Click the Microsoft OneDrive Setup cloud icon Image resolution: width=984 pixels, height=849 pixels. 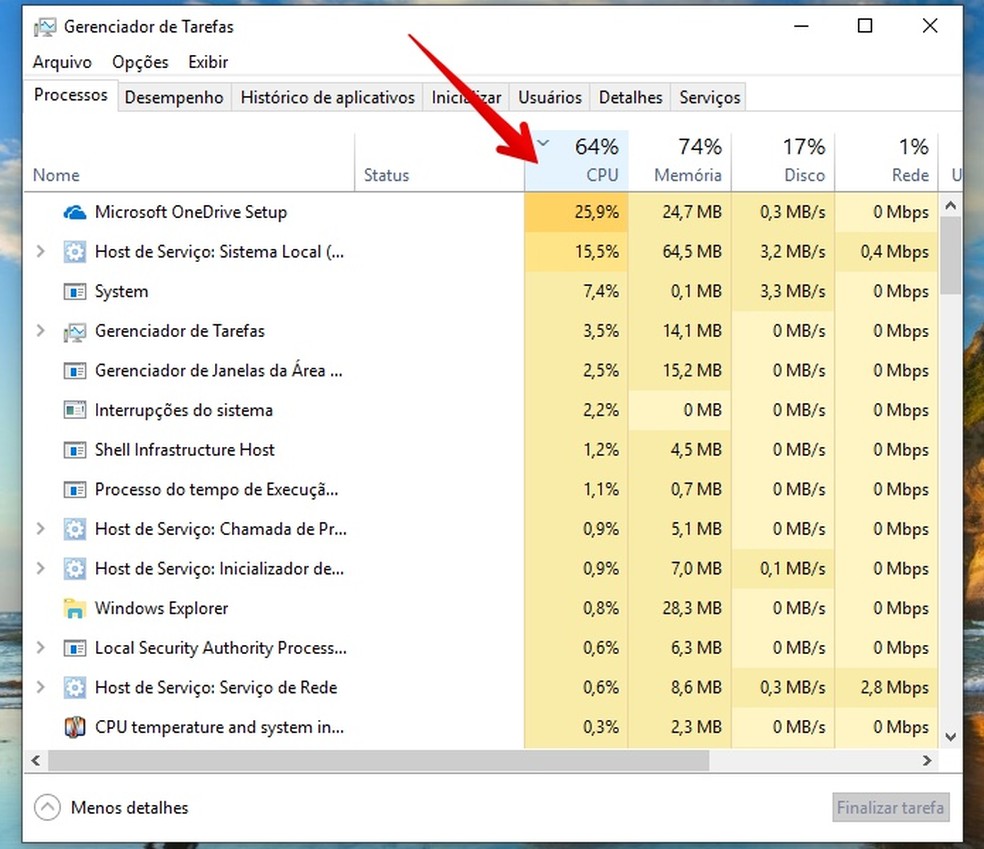[x=75, y=212]
